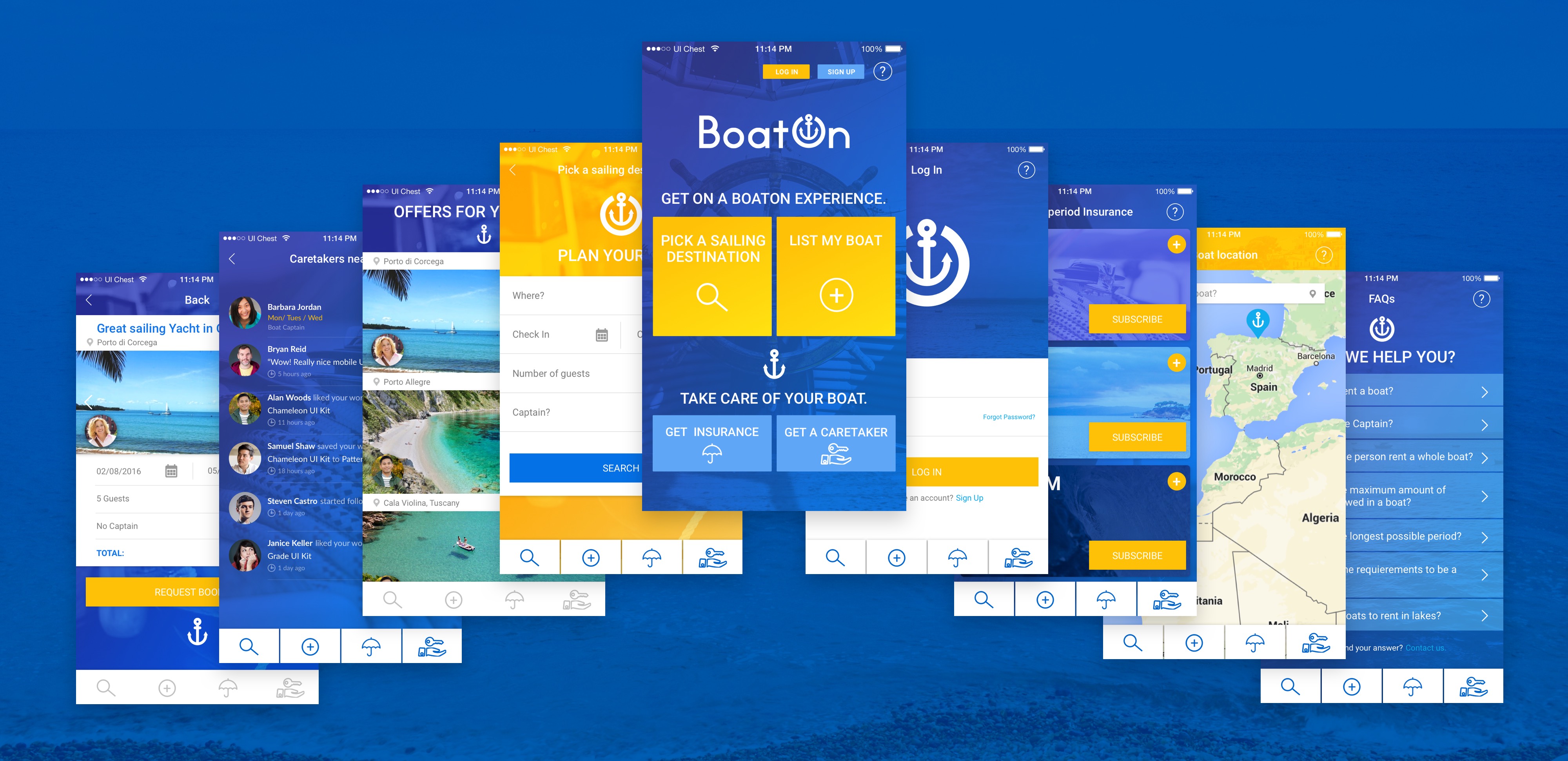
Task: Tap search tab on Caretakers screen bottom bar
Action: (249, 646)
